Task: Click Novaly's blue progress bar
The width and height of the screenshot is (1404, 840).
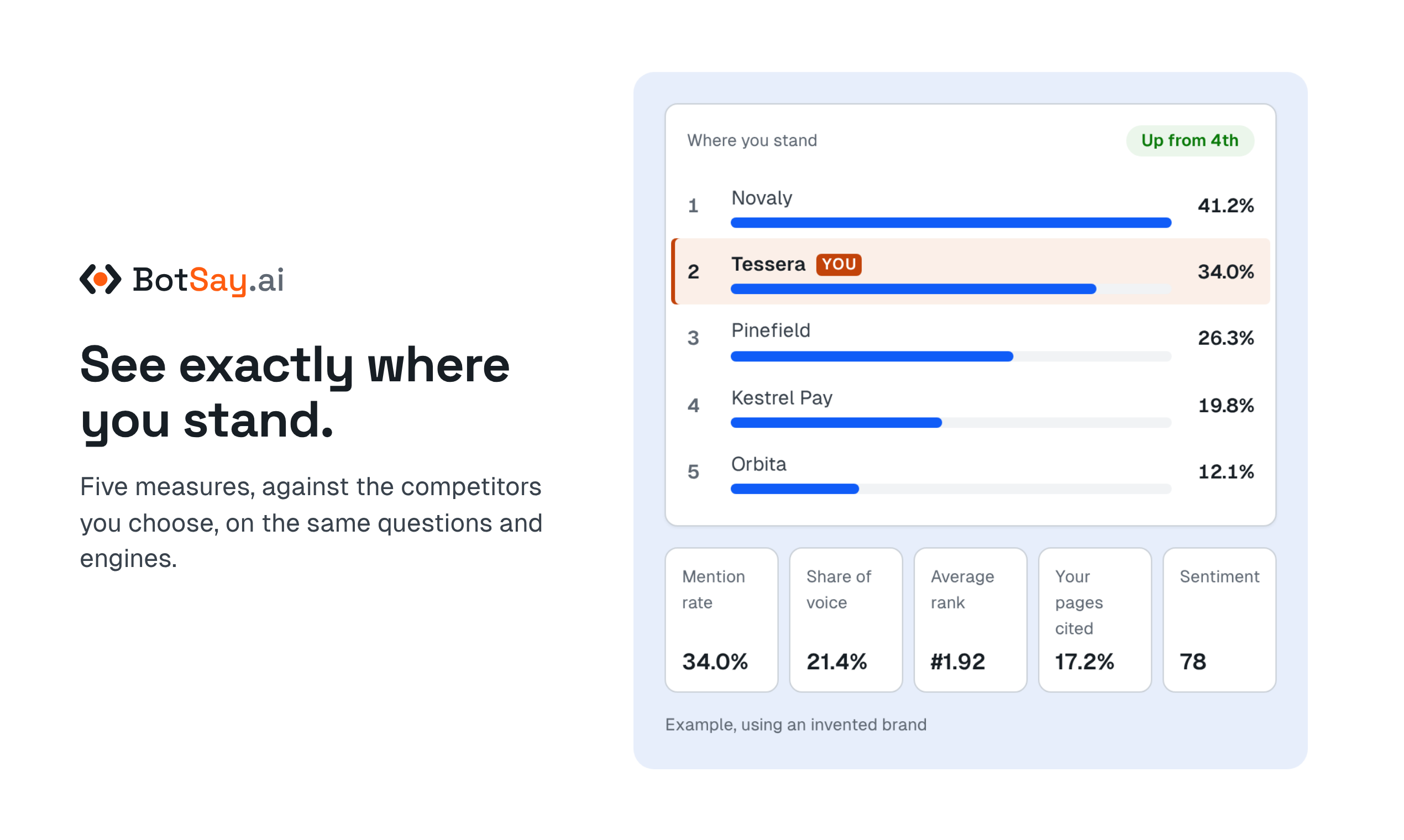Action: [x=951, y=223]
